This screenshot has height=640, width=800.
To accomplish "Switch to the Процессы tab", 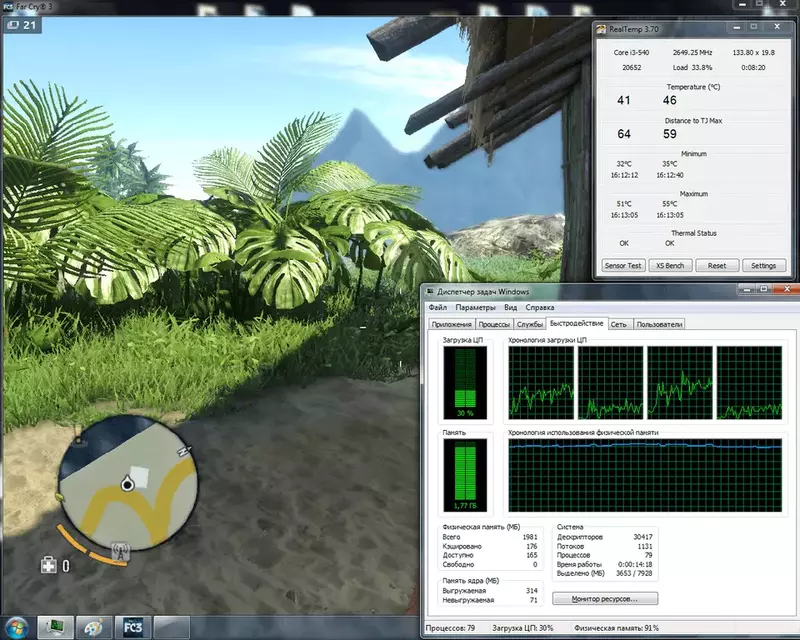I will pyautogui.click(x=494, y=324).
